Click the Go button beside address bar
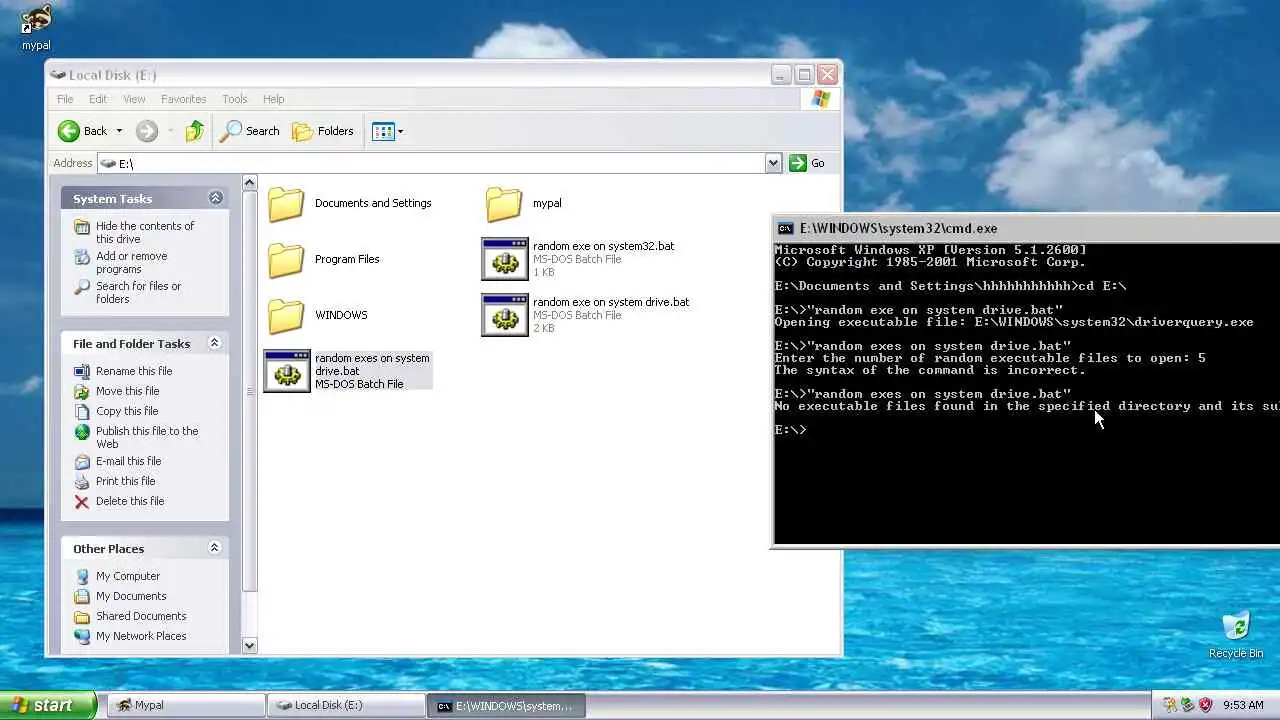The image size is (1280, 720). 807,163
